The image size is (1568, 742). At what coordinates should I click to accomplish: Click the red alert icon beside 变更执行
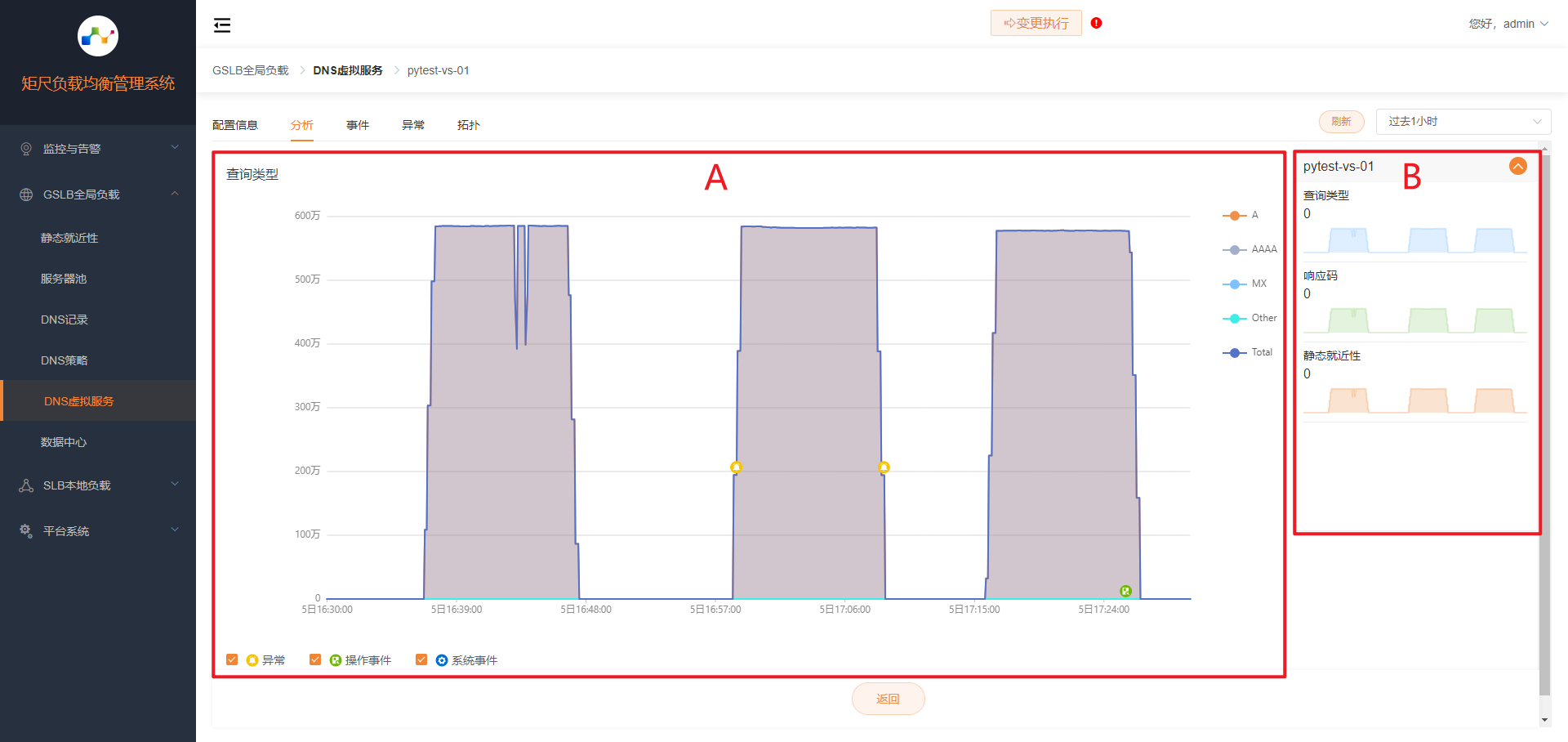[x=1096, y=23]
